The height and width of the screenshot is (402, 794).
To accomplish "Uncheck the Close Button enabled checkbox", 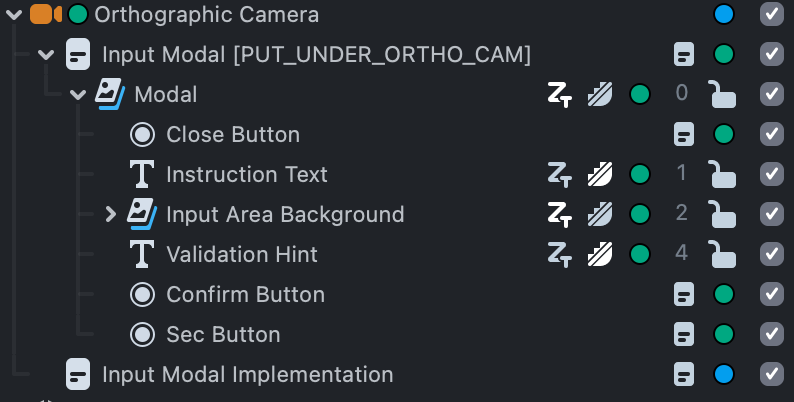I will tap(771, 135).
